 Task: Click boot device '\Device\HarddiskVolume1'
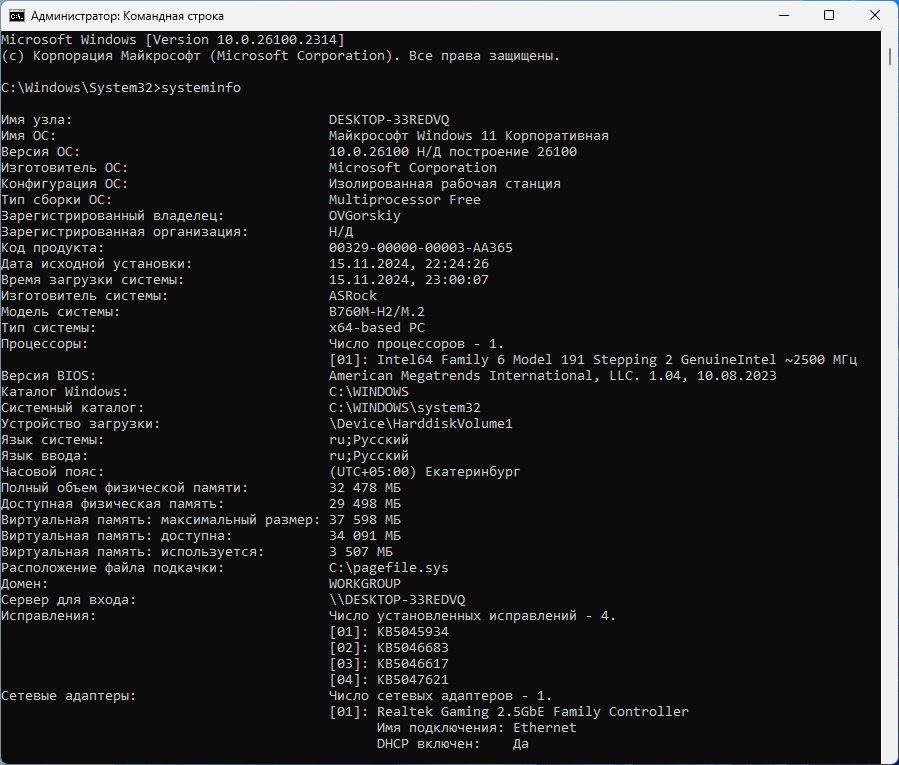tap(420, 424)
